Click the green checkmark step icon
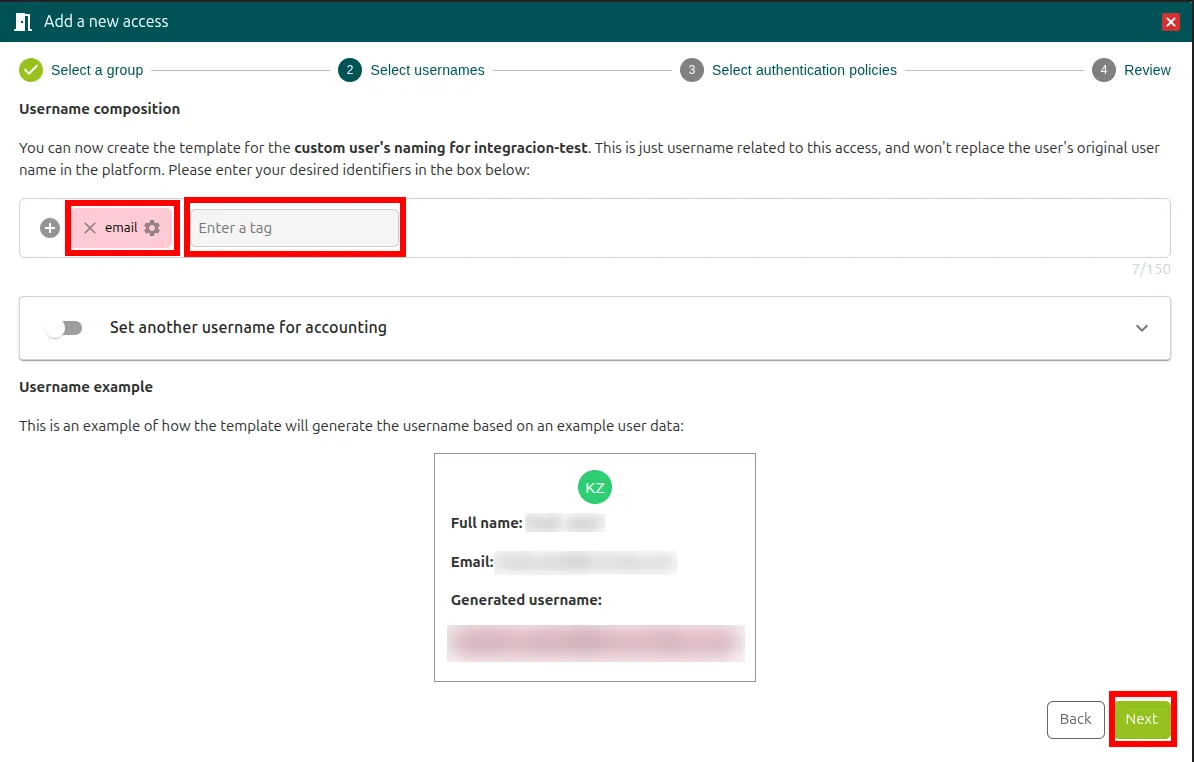The width and height of the screenshot is (1194, 762). 31,70
